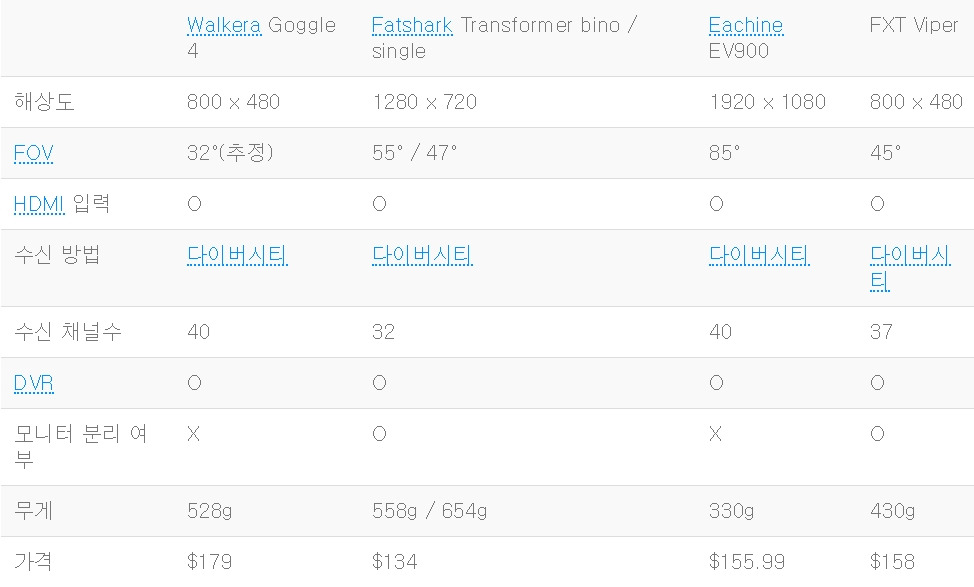Click the 558g / 654g weight cell
The height and width of the screenshot is (587, 974).
(429, 511)
